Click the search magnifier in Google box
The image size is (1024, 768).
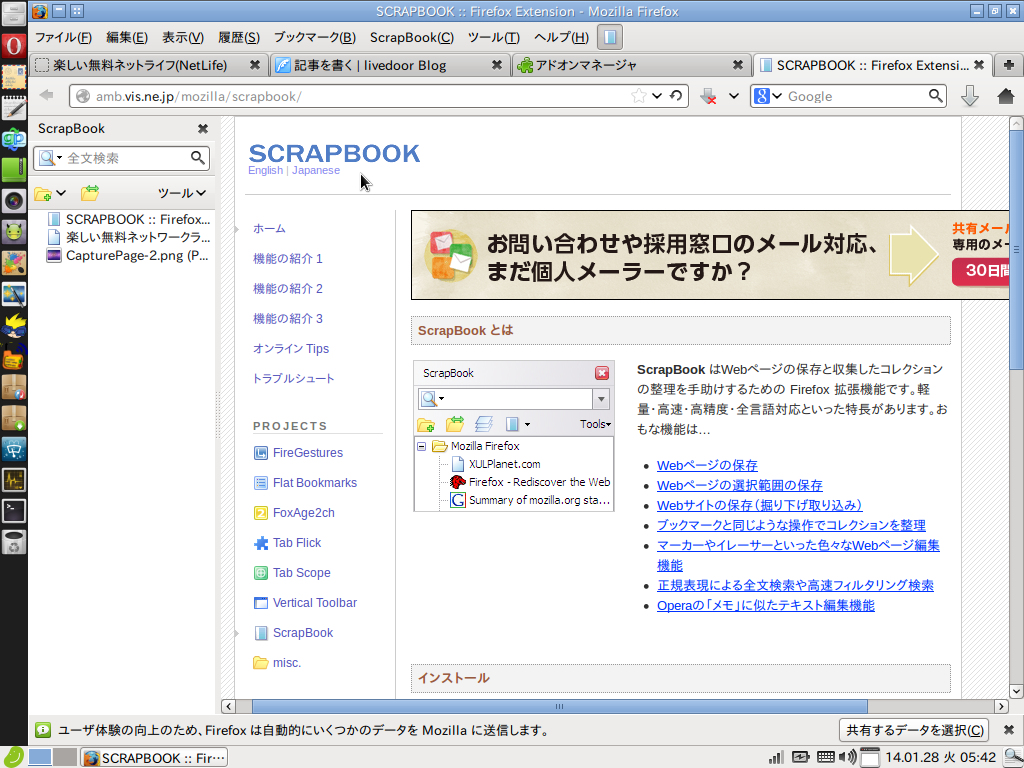point(936,96)
